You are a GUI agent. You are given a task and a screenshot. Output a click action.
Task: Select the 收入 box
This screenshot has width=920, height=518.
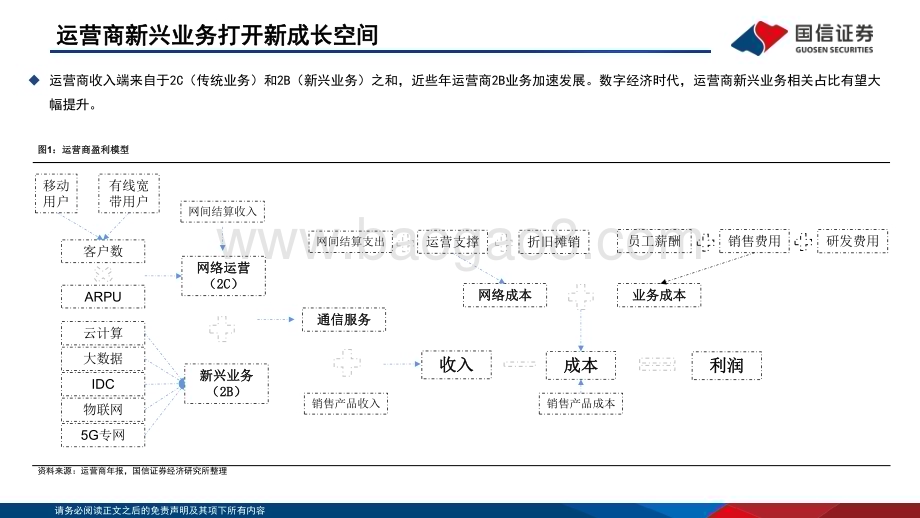456,365
